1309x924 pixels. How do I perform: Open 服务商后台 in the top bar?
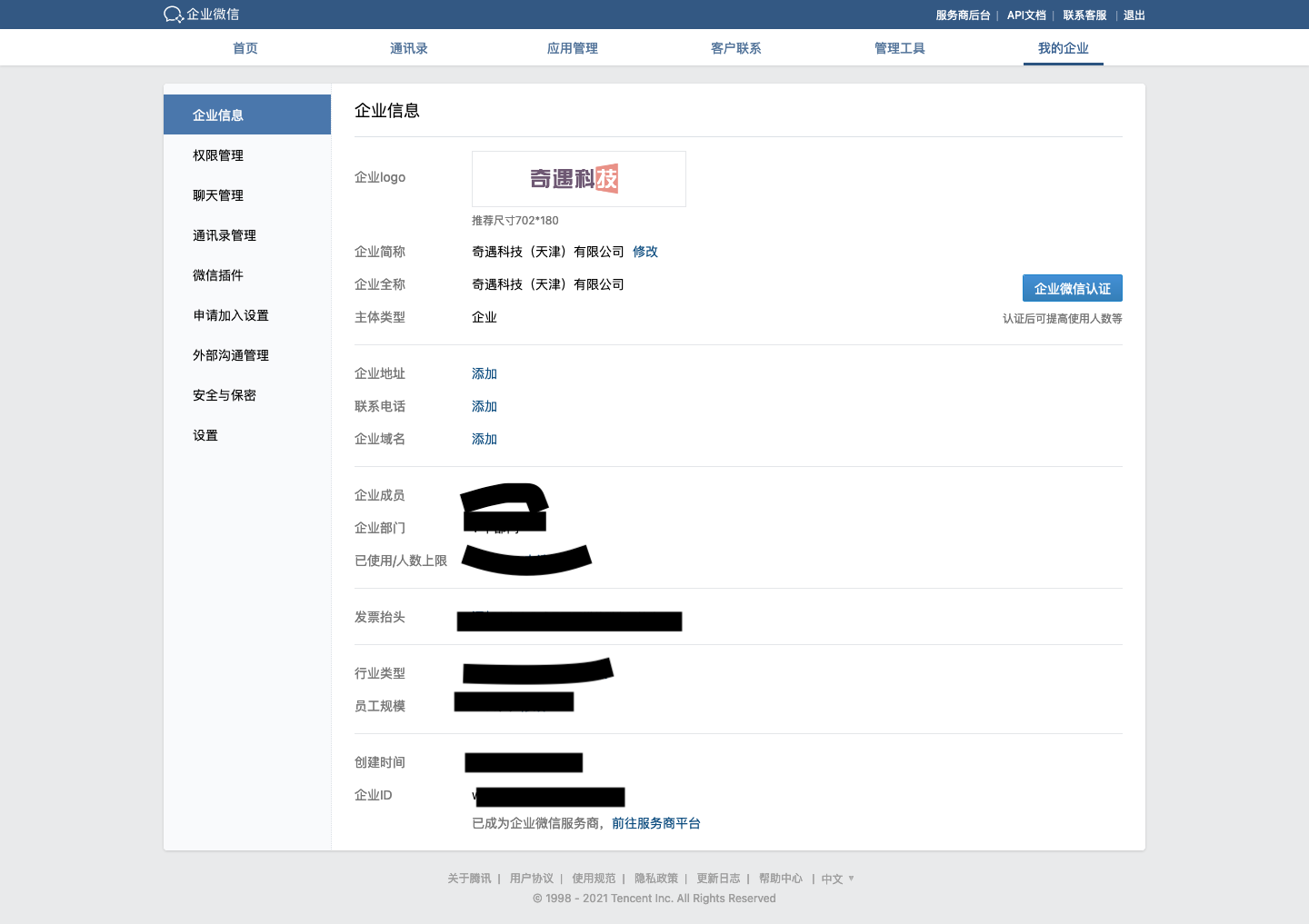coord(963,15)
